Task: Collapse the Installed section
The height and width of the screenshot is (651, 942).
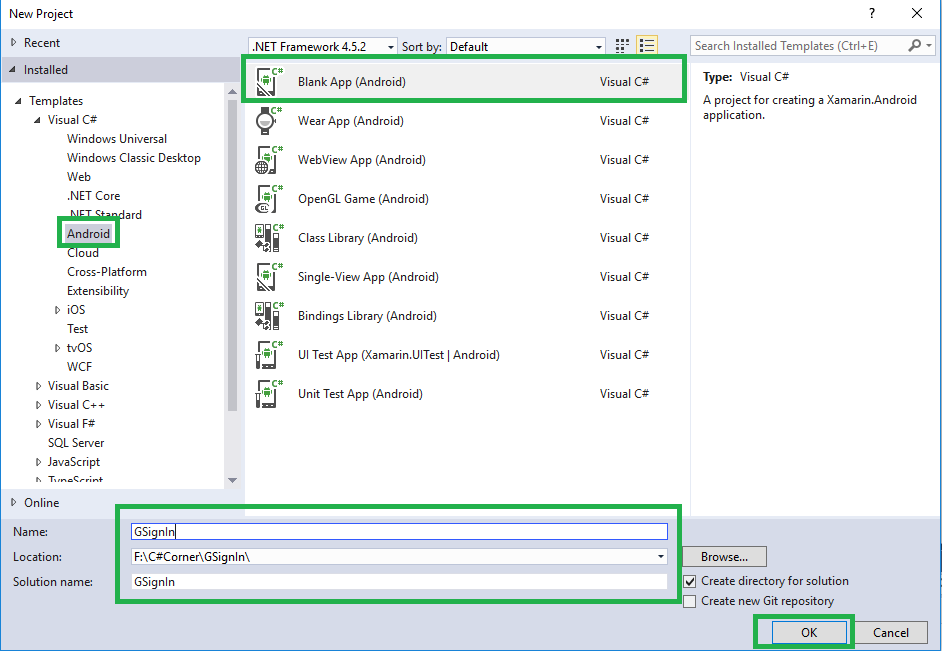Action: 13,70
